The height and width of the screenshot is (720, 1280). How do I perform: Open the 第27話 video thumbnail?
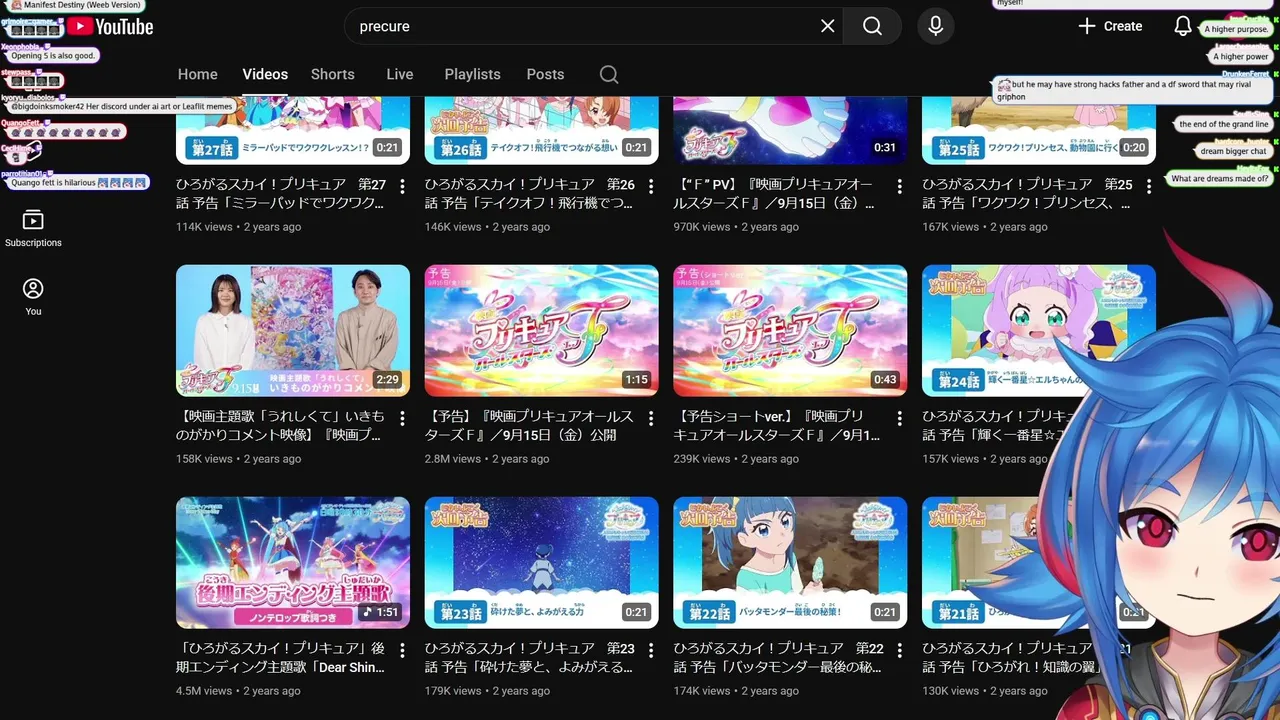[x=293, y=130]
